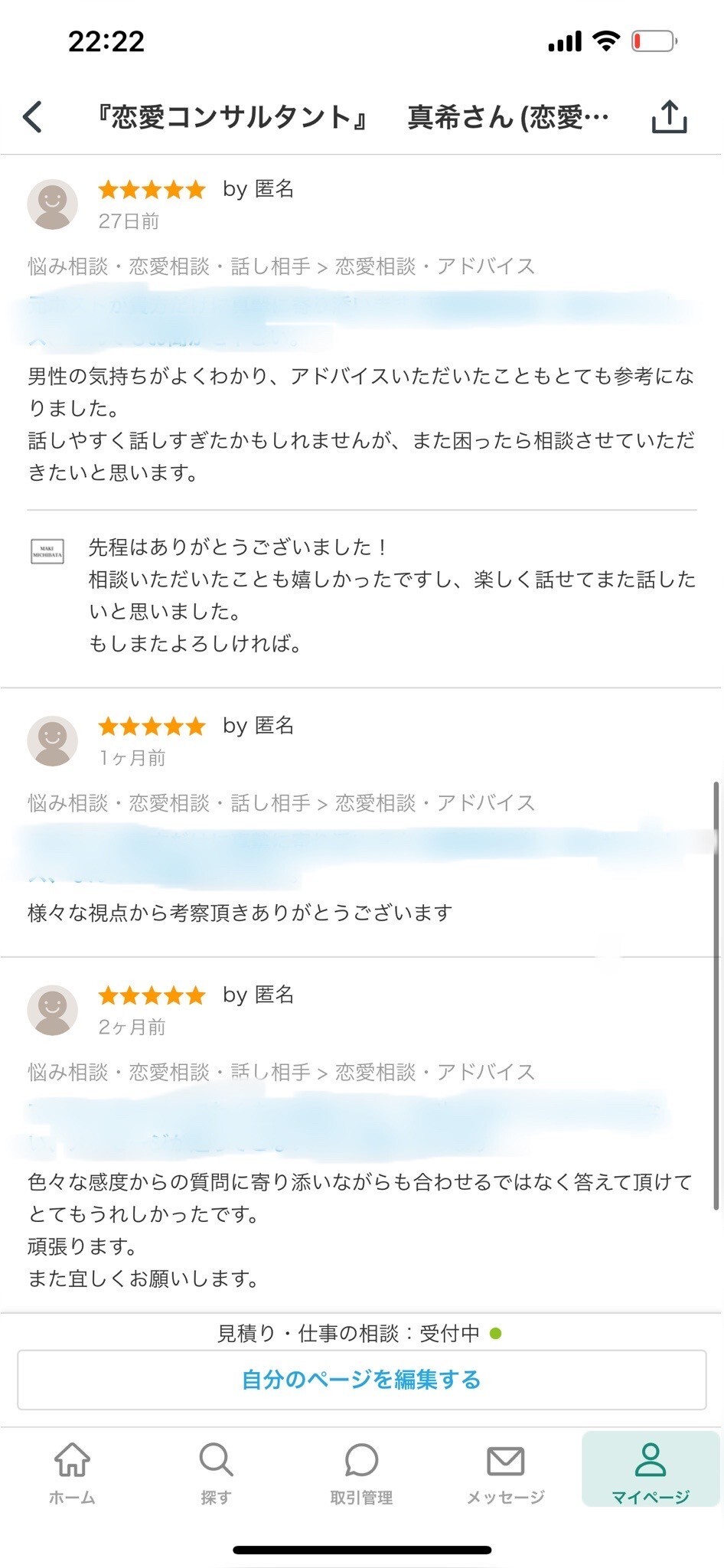
Task: Open the category link in the 2ヶ月前 review
Action: click(x=281, y=1072)
